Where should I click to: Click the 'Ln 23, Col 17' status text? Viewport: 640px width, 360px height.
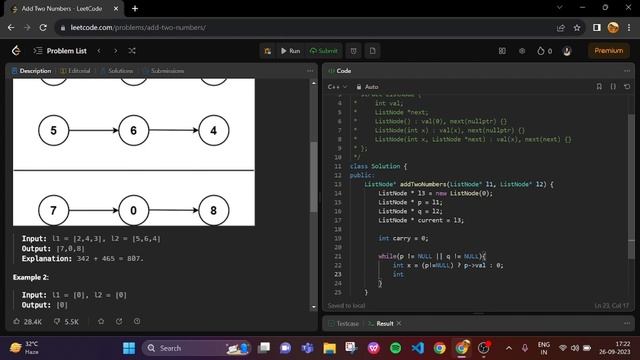611,306
